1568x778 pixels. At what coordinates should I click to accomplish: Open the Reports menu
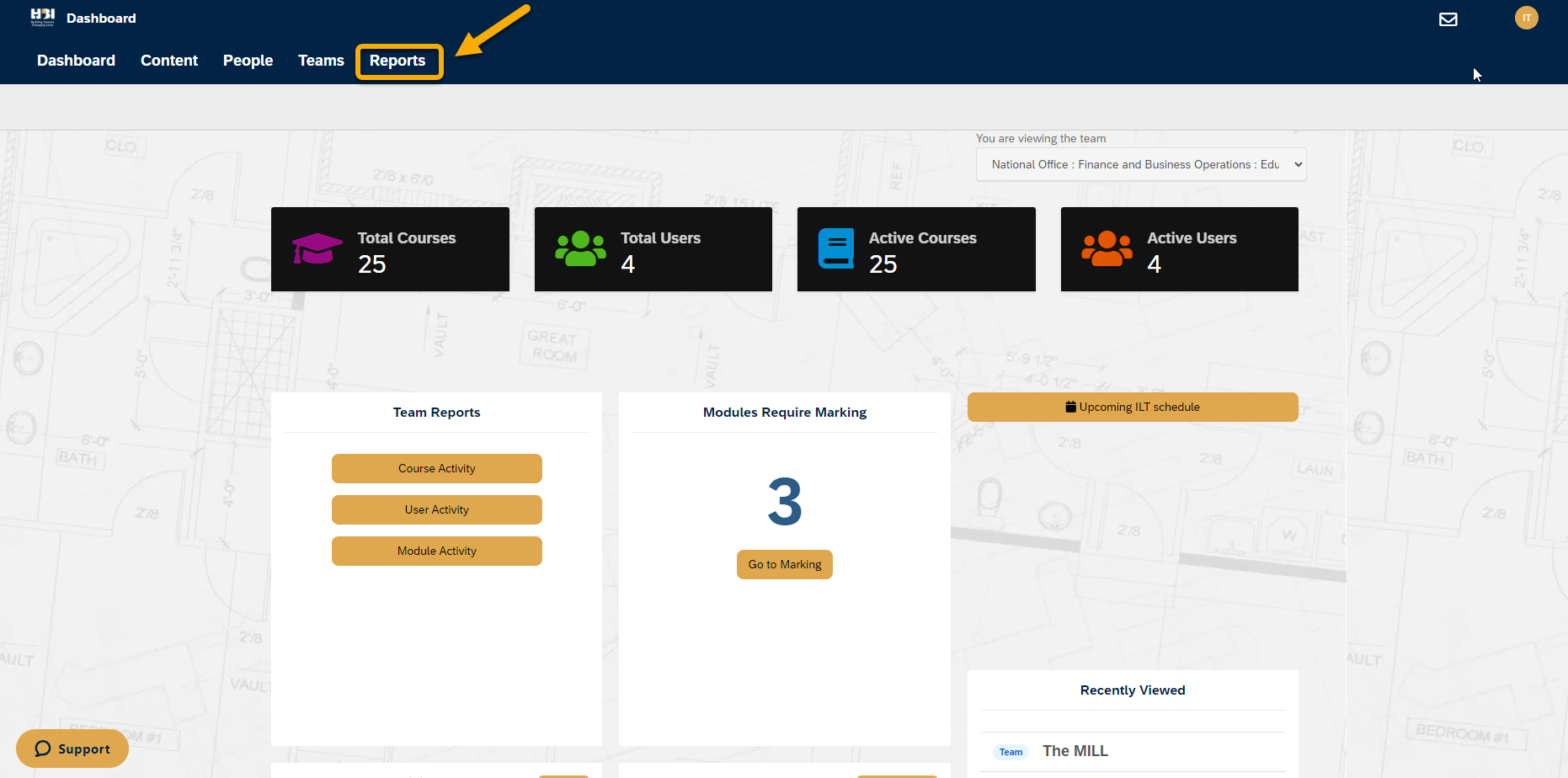point(397,61)
